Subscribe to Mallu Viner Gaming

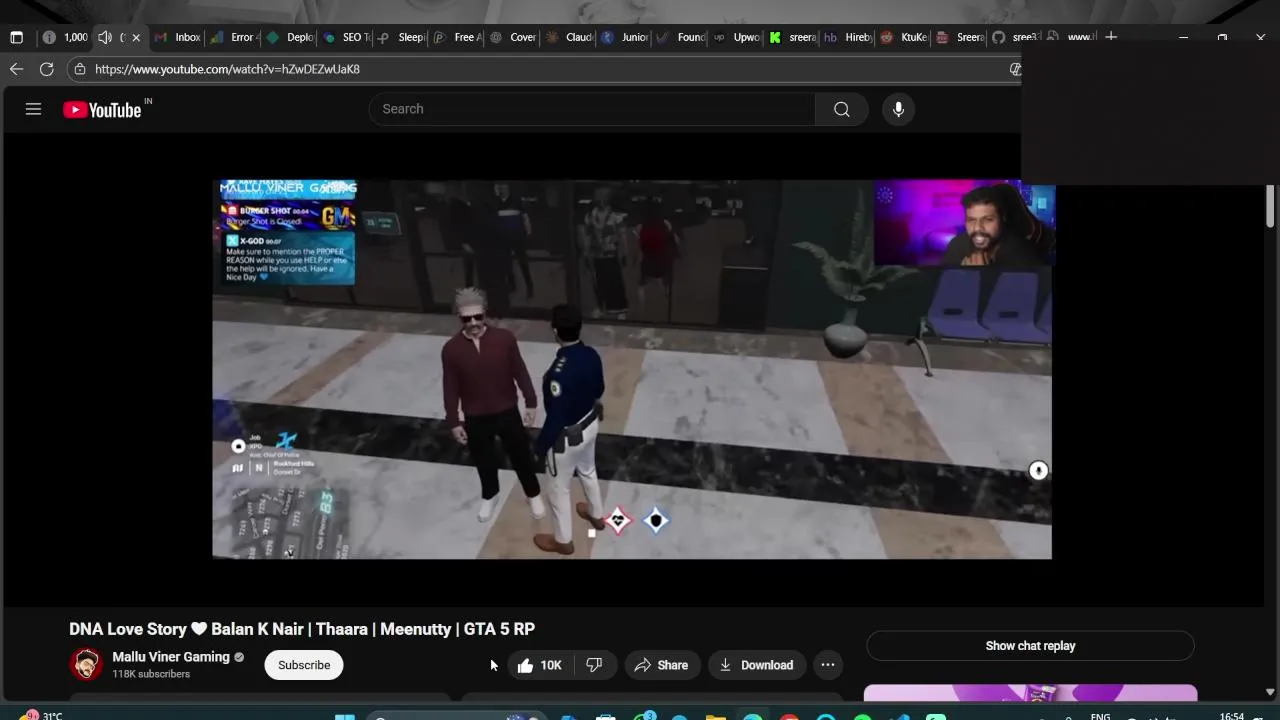coord(304,665)
